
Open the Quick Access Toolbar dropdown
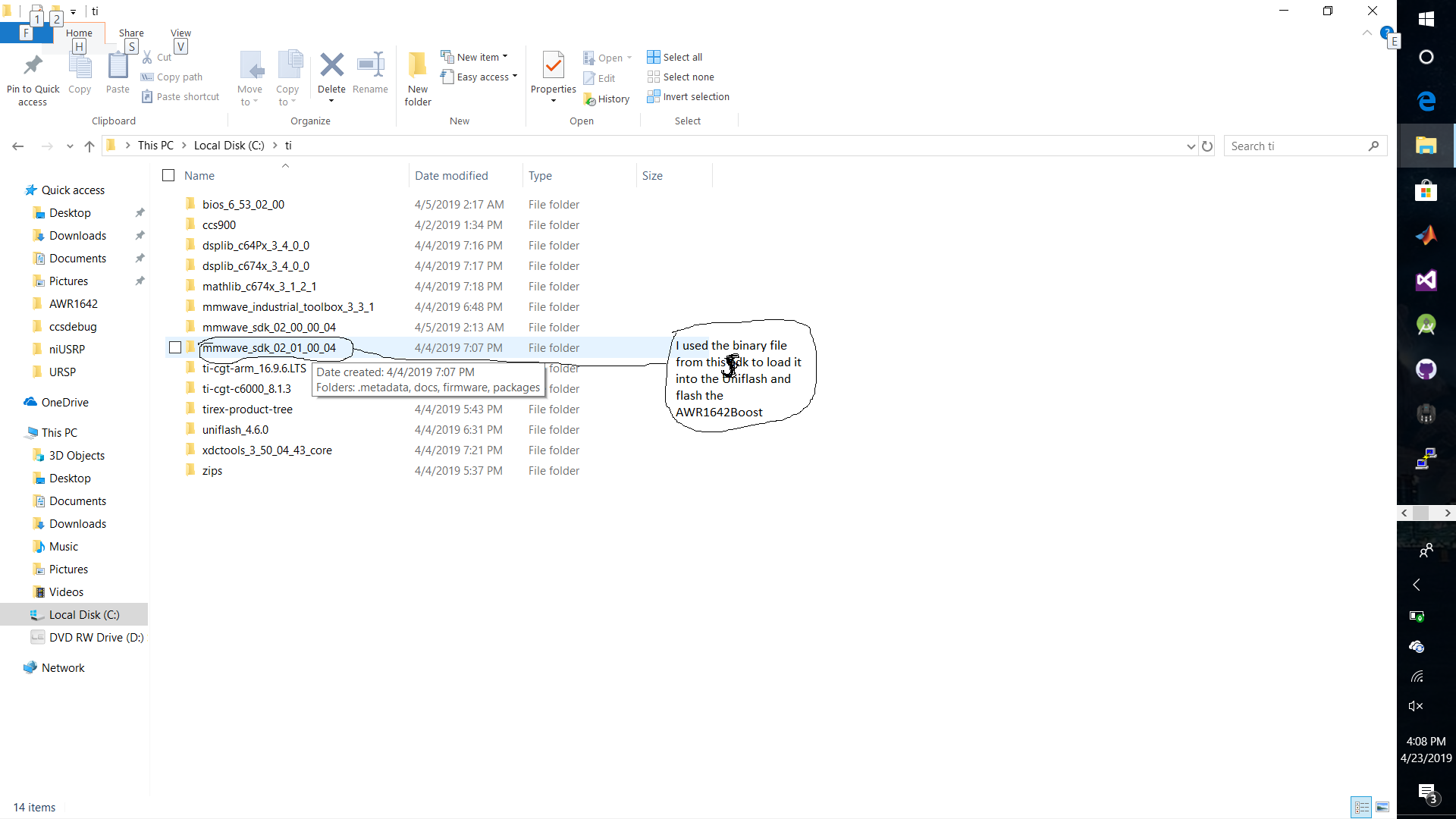[x=74, y=11]
